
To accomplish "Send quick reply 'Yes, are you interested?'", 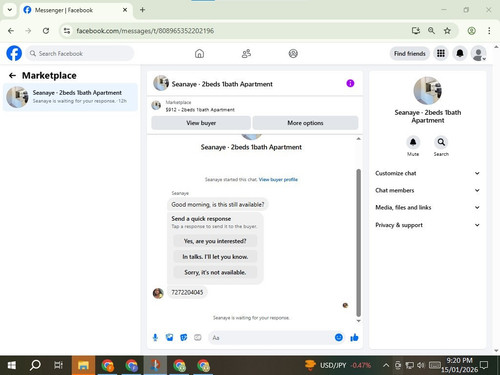I will (215, 241).
